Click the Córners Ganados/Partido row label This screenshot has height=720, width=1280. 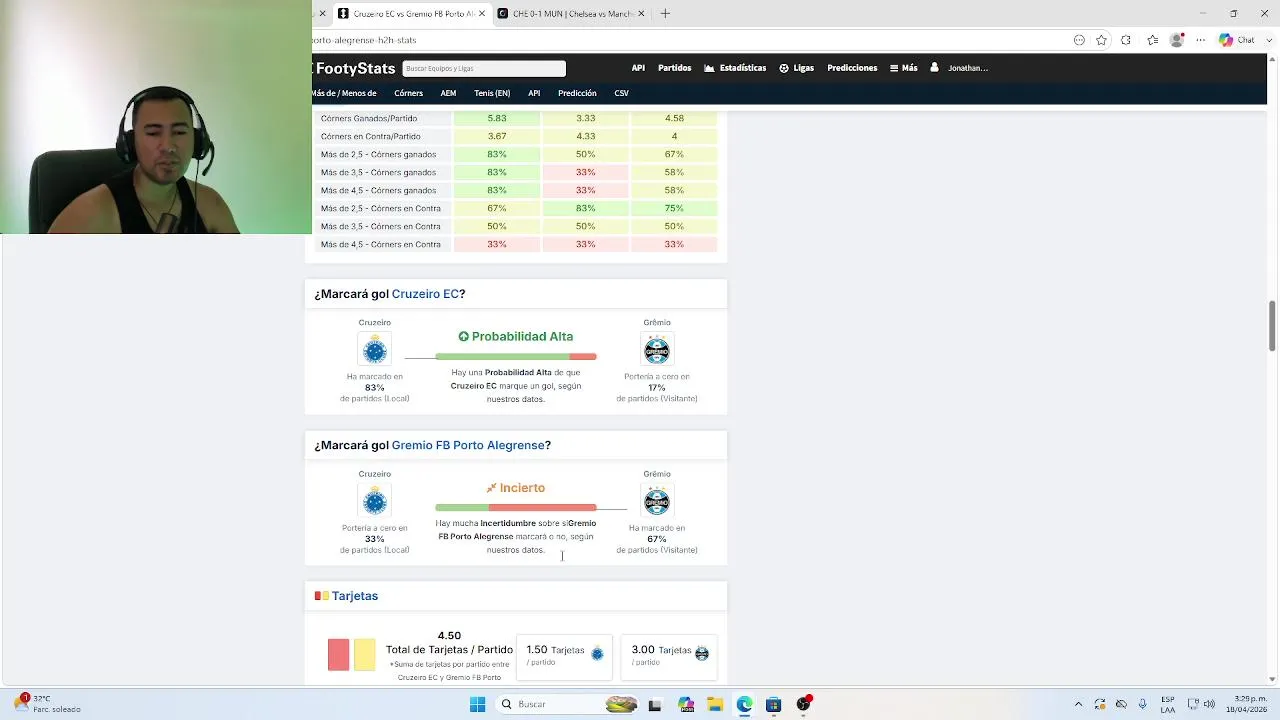[369, 118]
